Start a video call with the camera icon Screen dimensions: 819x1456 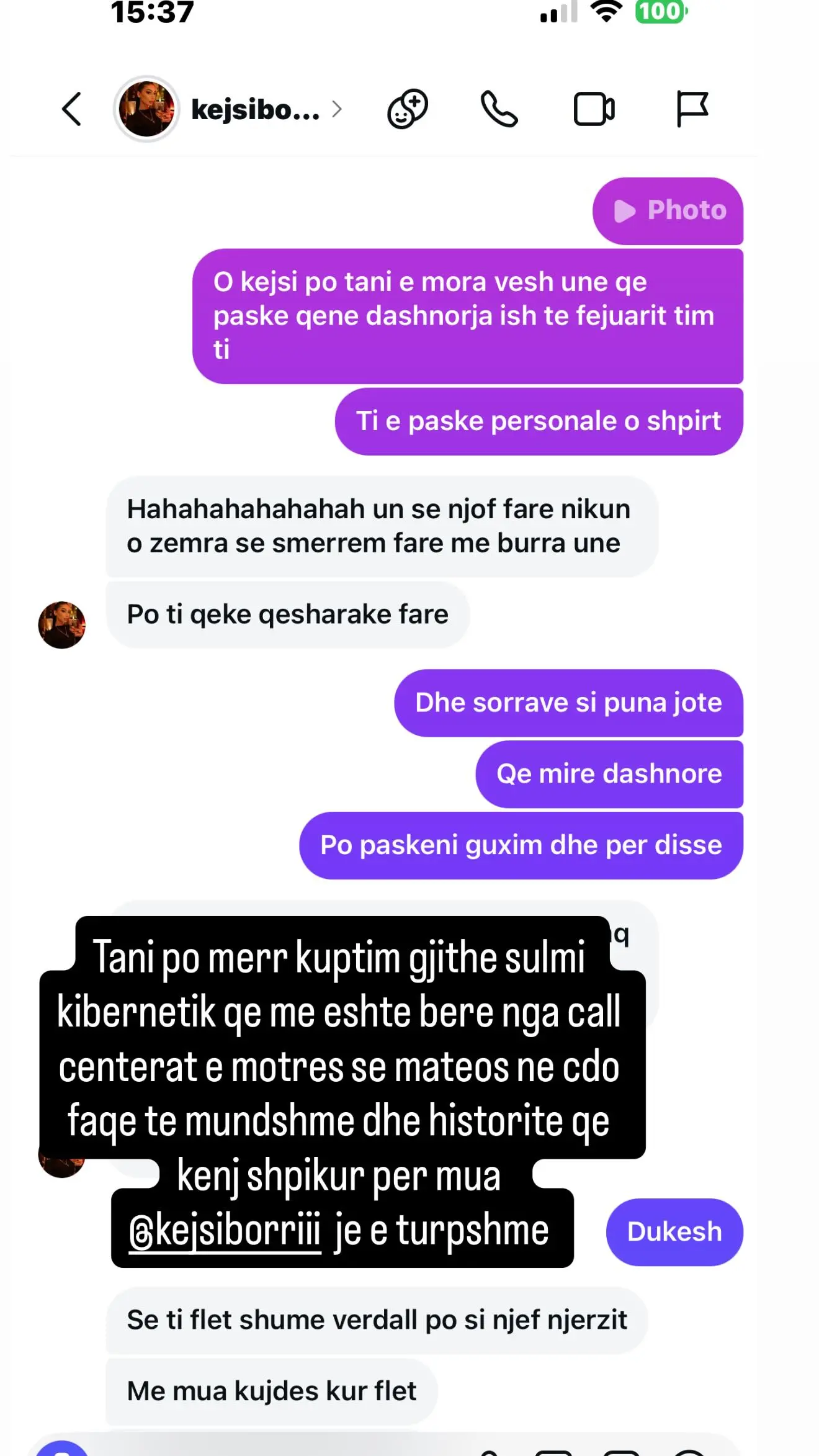pyautogui.click(x=594, y=109)
